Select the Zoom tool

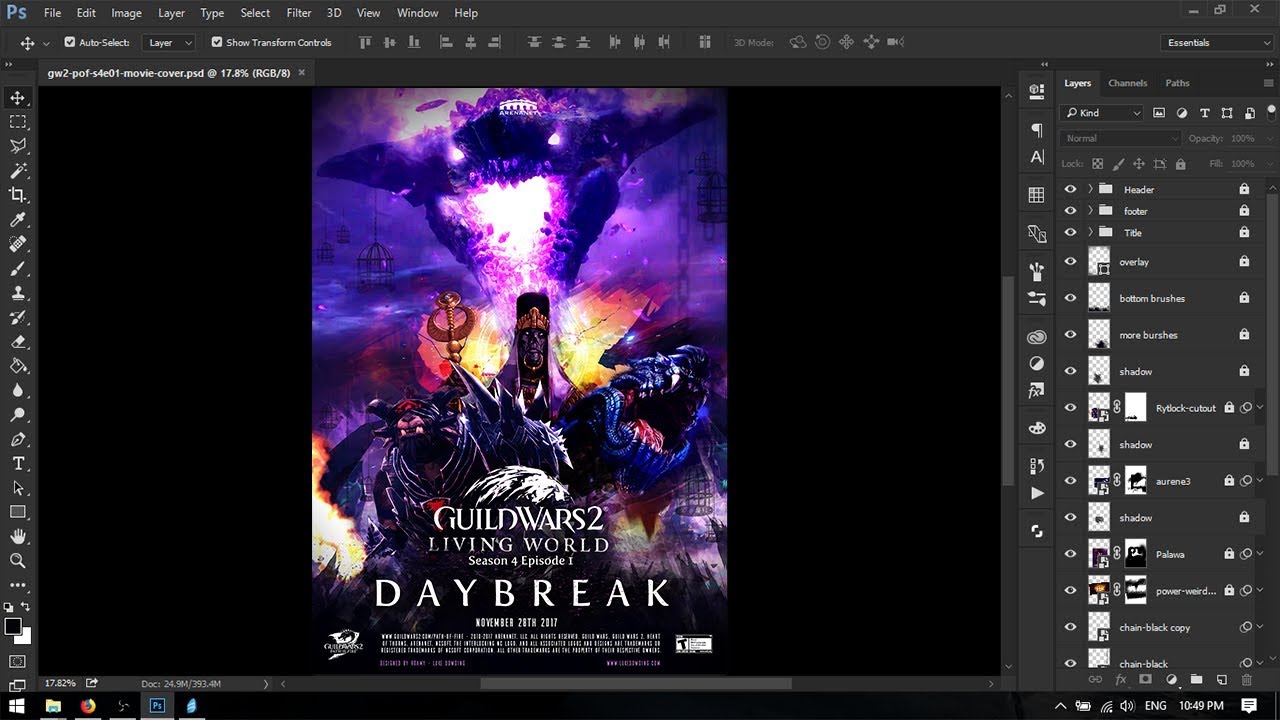18,561
